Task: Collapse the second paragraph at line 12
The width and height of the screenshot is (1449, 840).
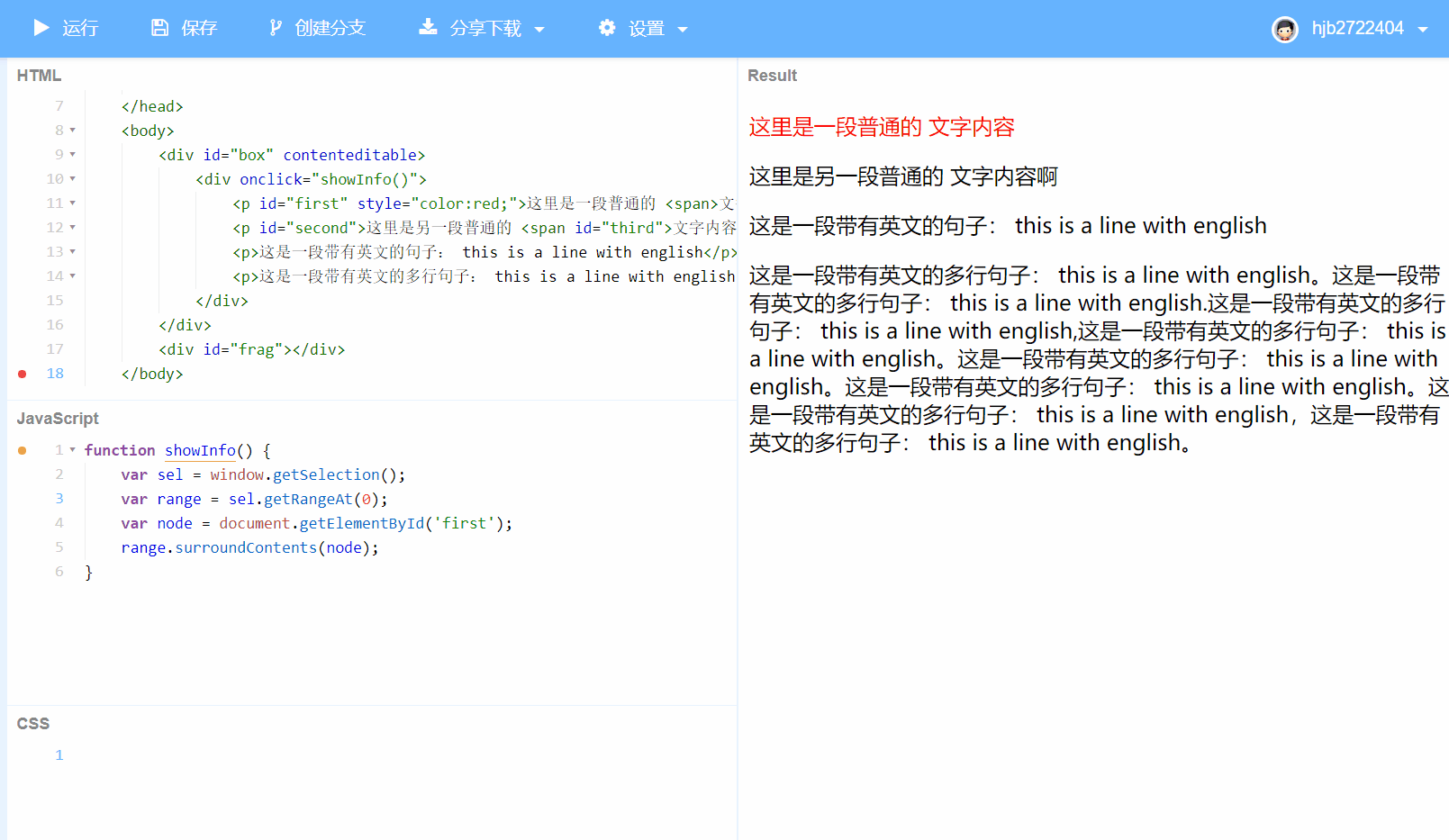Action: tap(73, 228)
